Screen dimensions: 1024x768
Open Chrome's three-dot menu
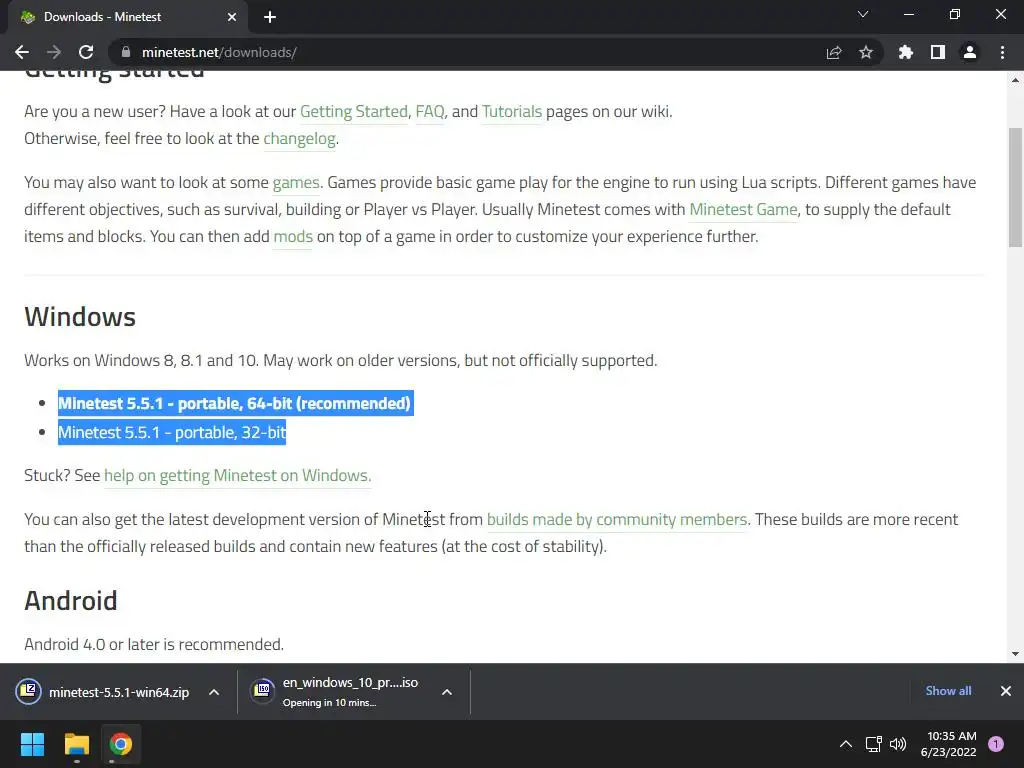(1002, 52)
